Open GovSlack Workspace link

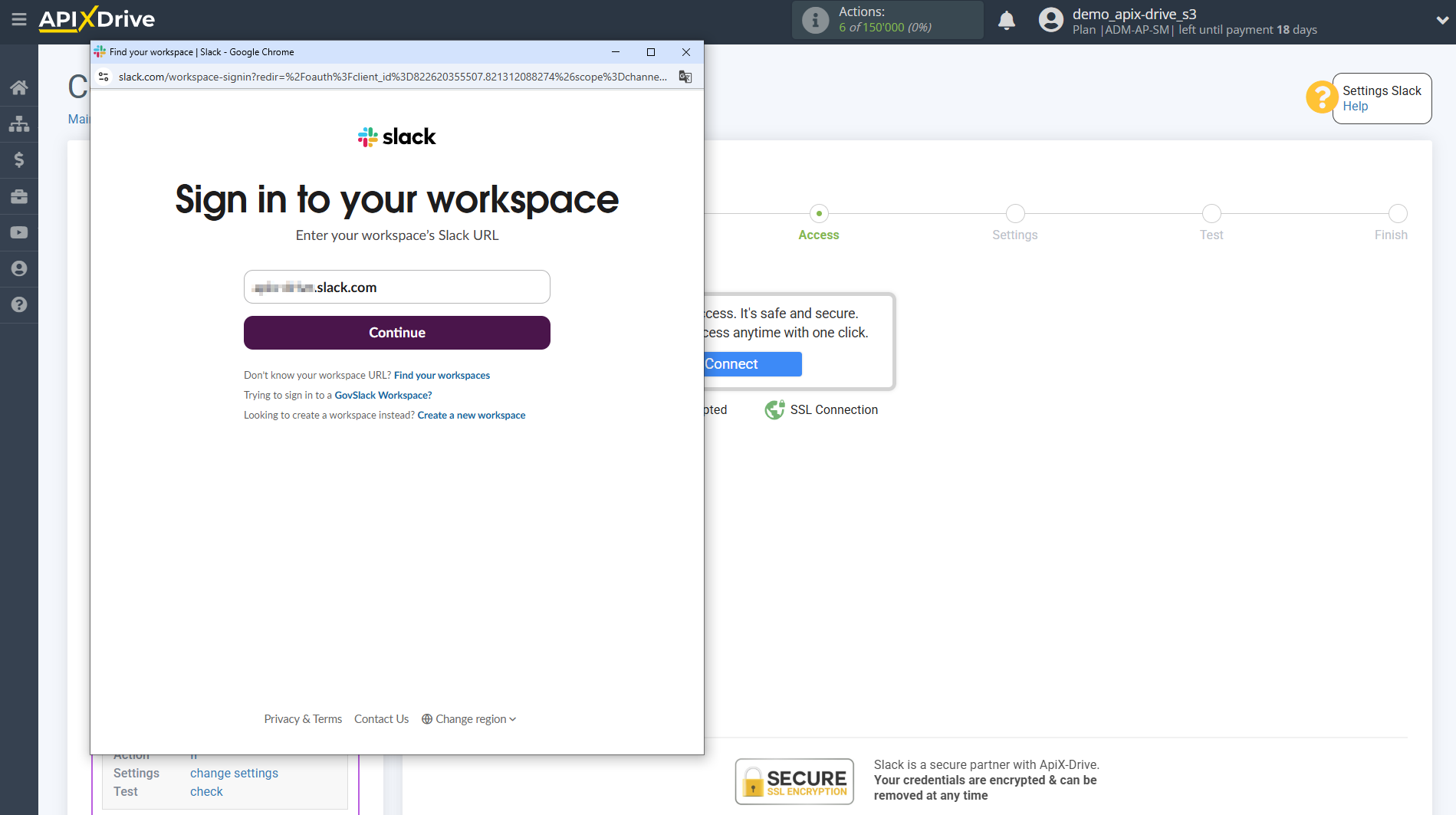383,395
